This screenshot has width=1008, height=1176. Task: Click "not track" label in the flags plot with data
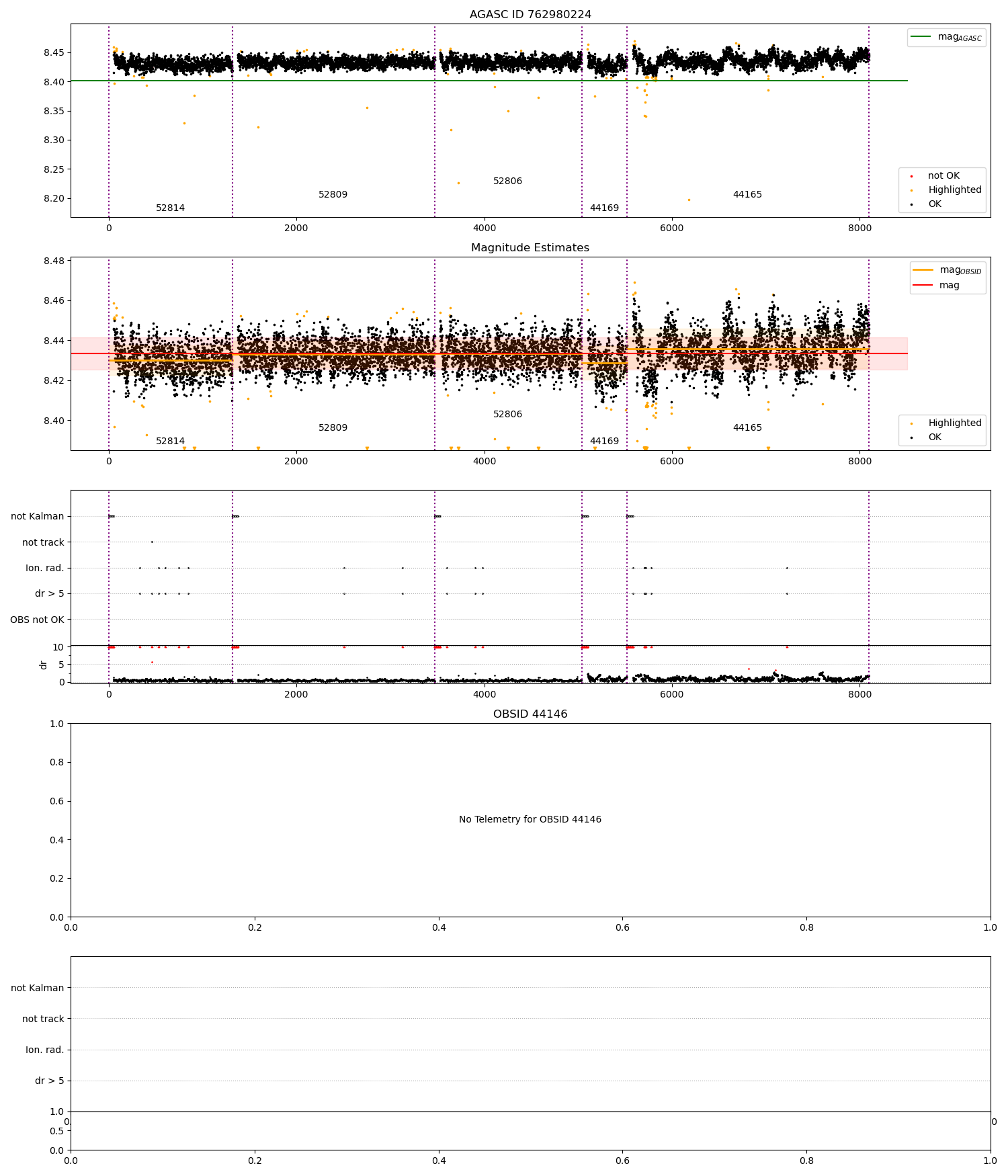click(x=43, y=542)
